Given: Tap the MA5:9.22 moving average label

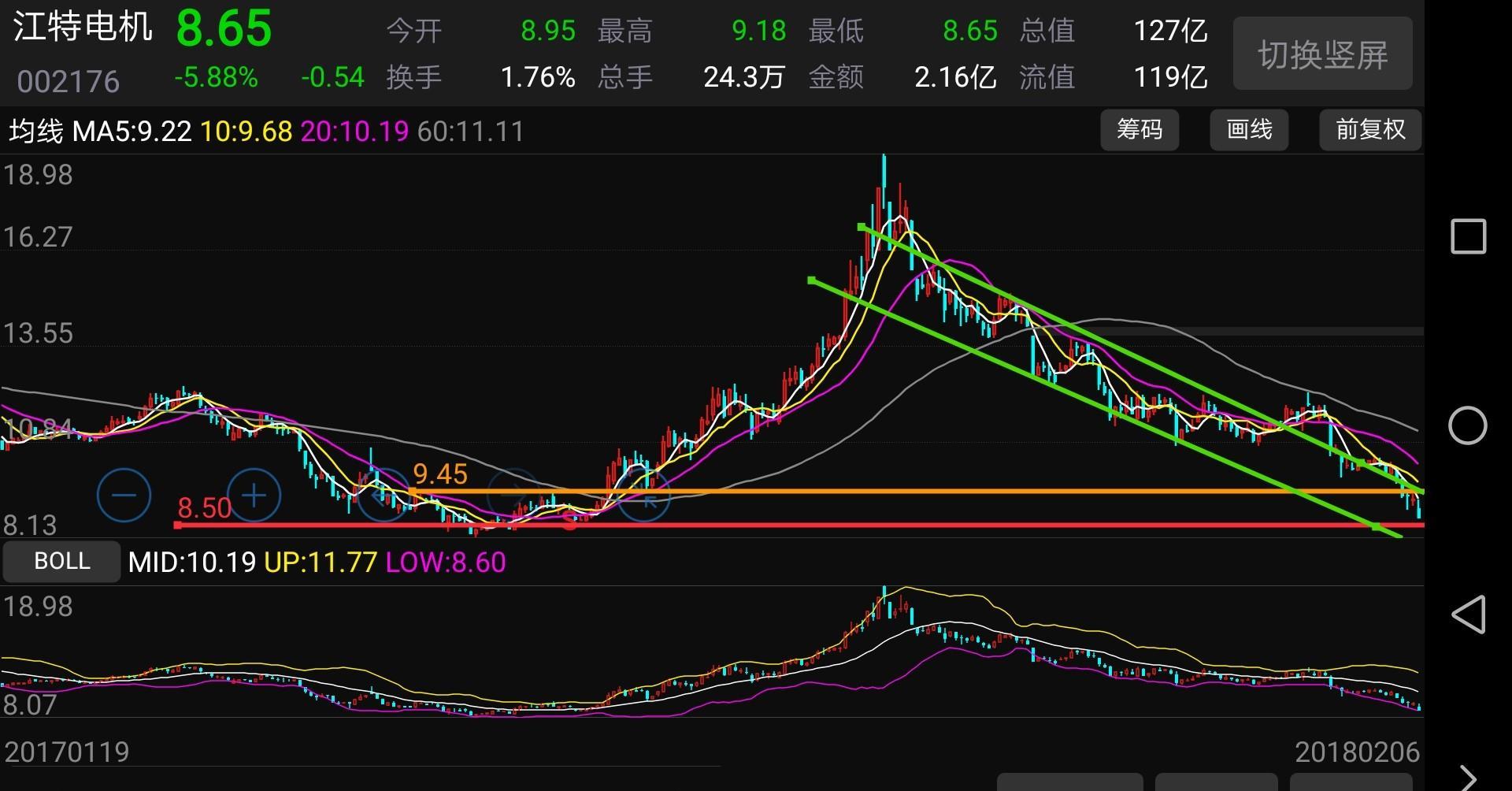Looking at the screenshot, I should coord(132,131).
